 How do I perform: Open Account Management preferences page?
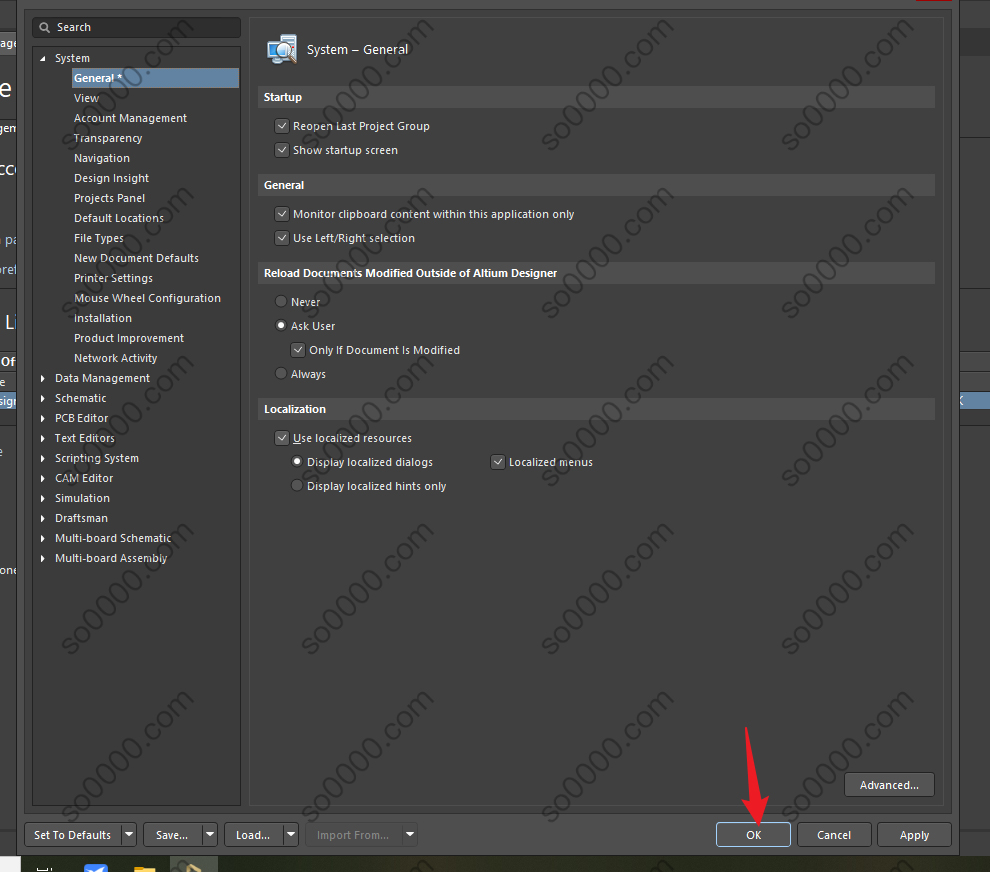[130, 118]
